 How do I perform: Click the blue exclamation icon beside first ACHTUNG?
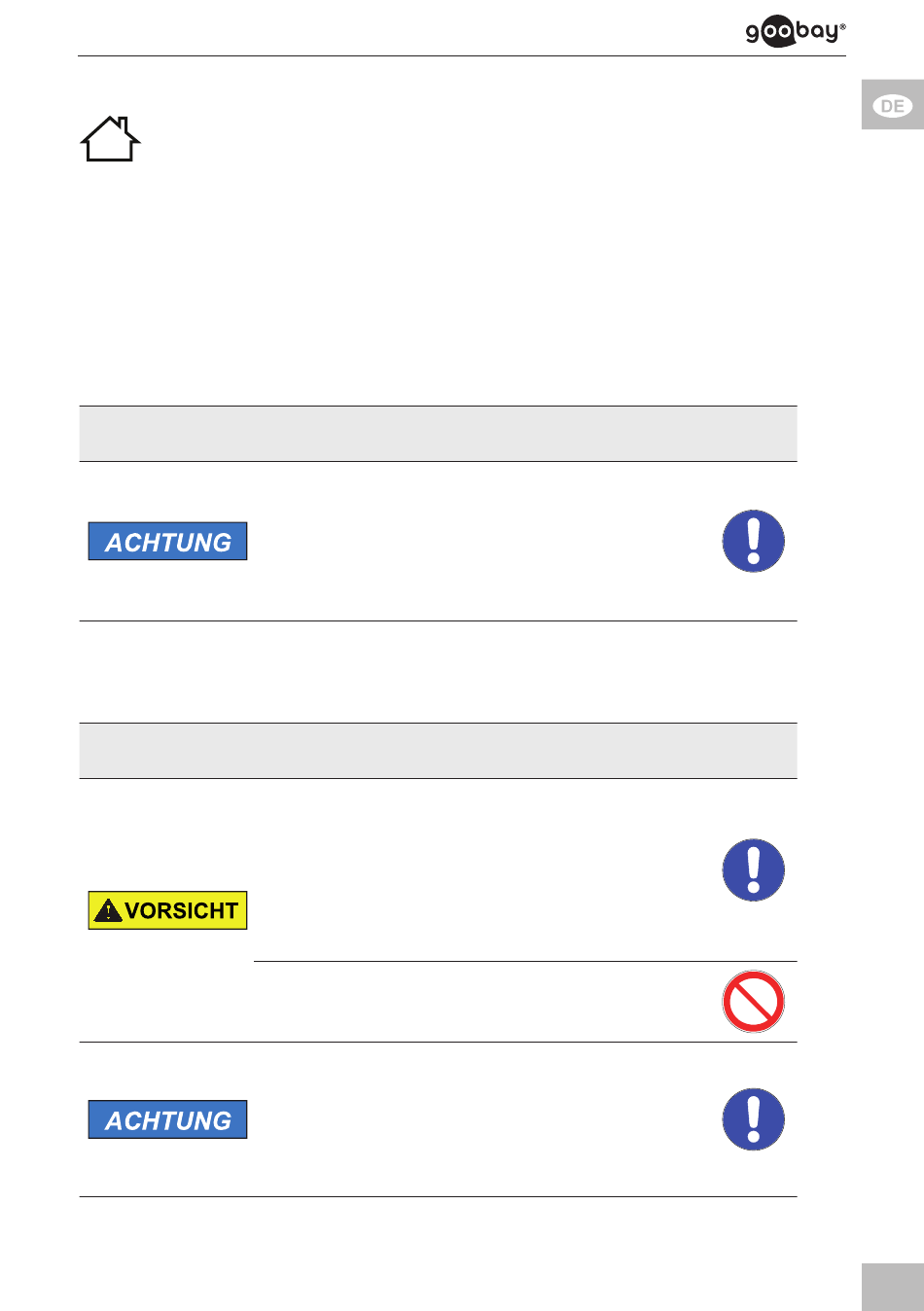(754, 541)
